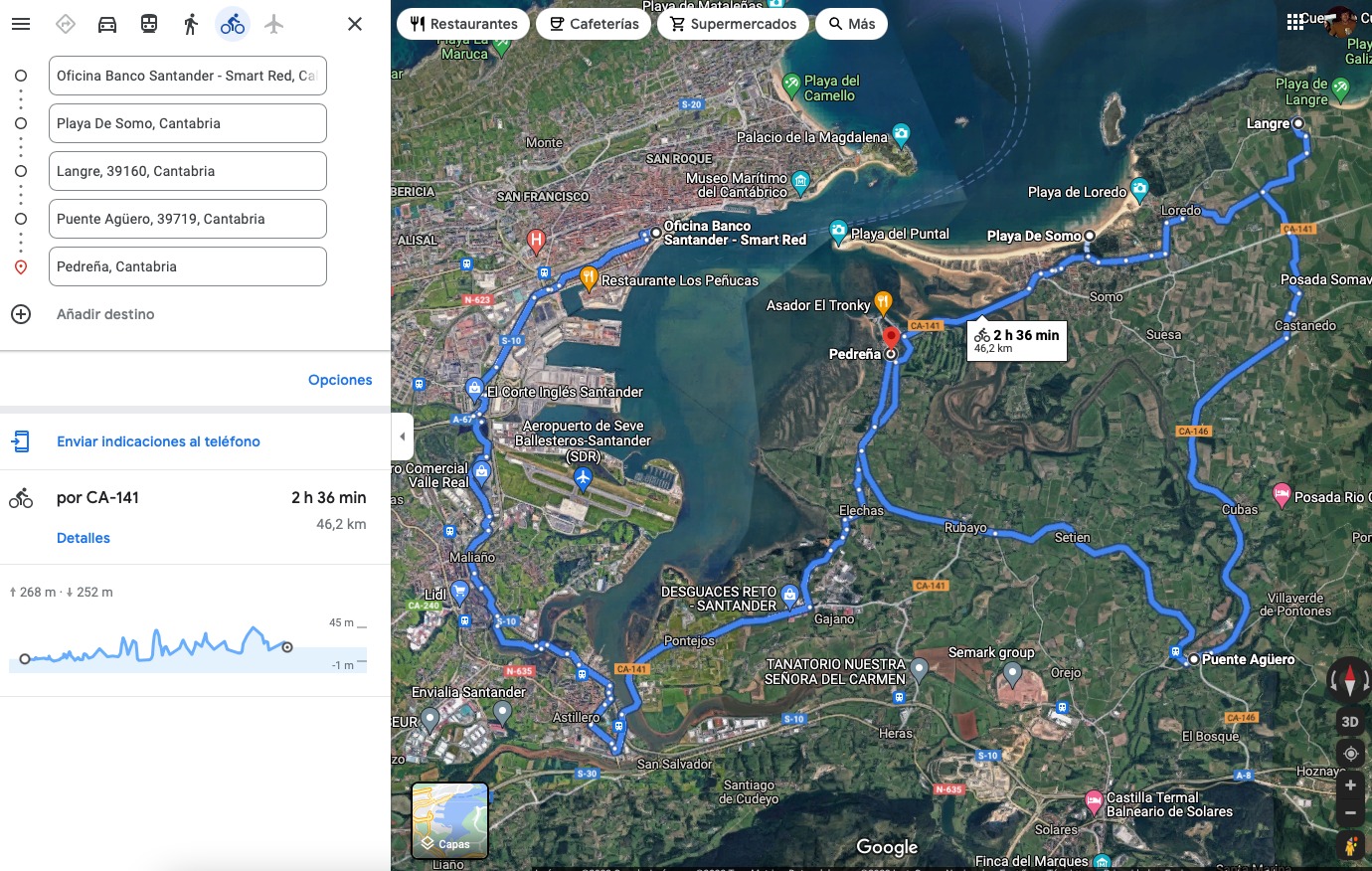Screen dimensions: 1372x871
Task: Collapse the side panel arrow
Action: pos(402,436)
